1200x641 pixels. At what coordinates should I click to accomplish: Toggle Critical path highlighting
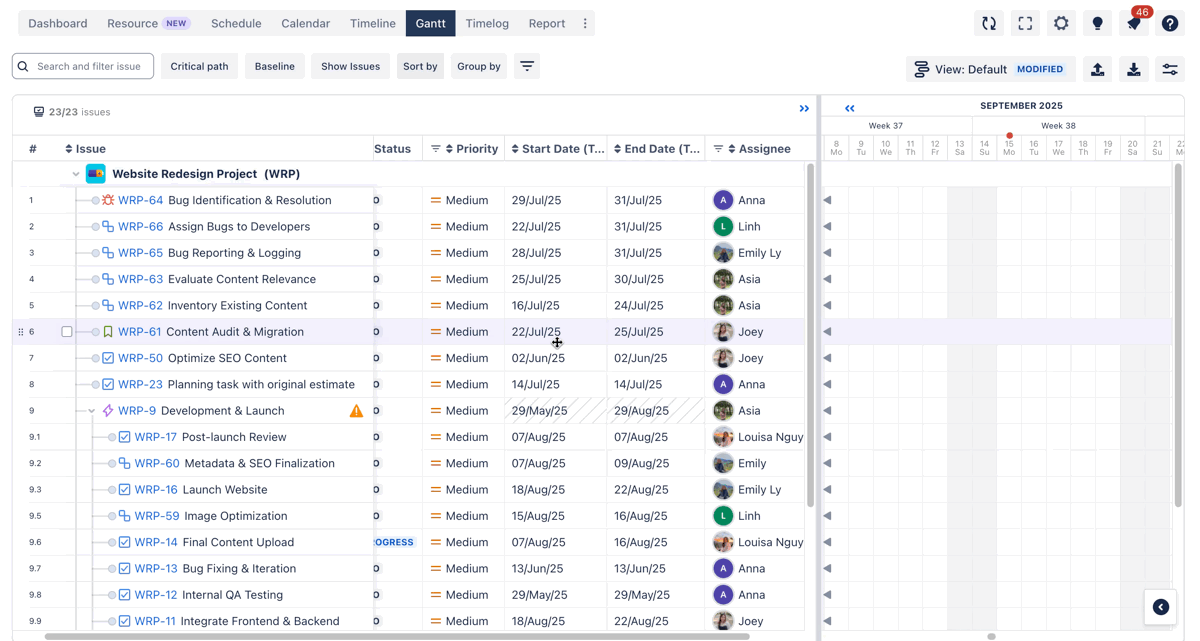[x=199, y=66]
